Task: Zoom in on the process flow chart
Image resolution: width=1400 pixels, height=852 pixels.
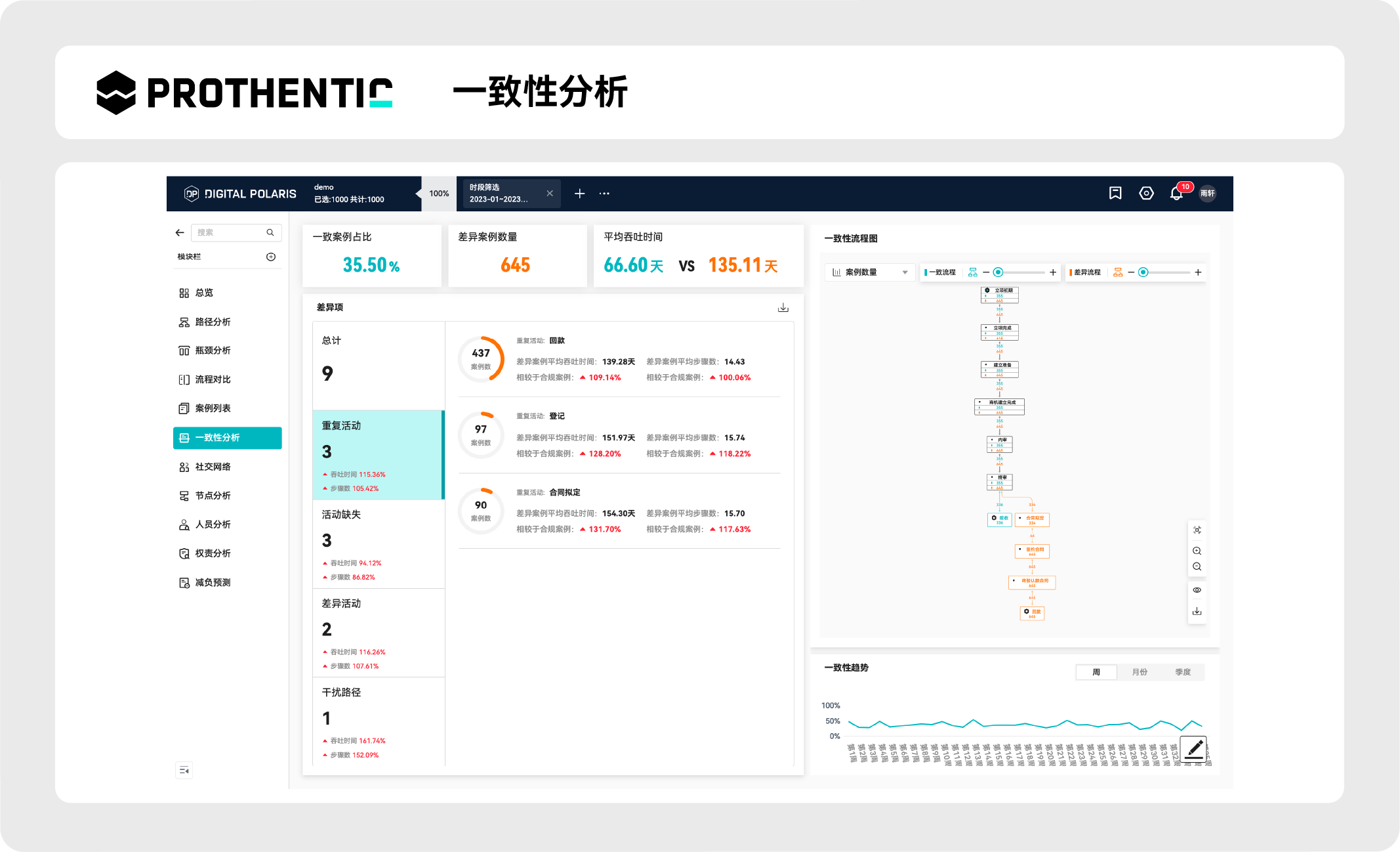Action: pyautogui.click(x=1197, y=551)
